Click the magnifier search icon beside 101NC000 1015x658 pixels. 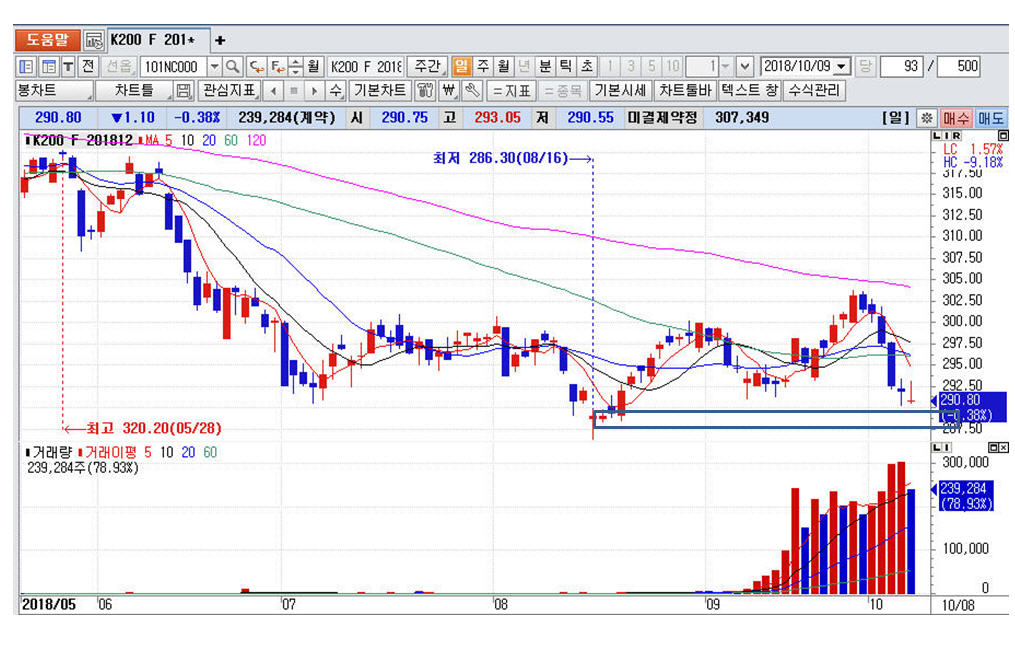[232, 67]
